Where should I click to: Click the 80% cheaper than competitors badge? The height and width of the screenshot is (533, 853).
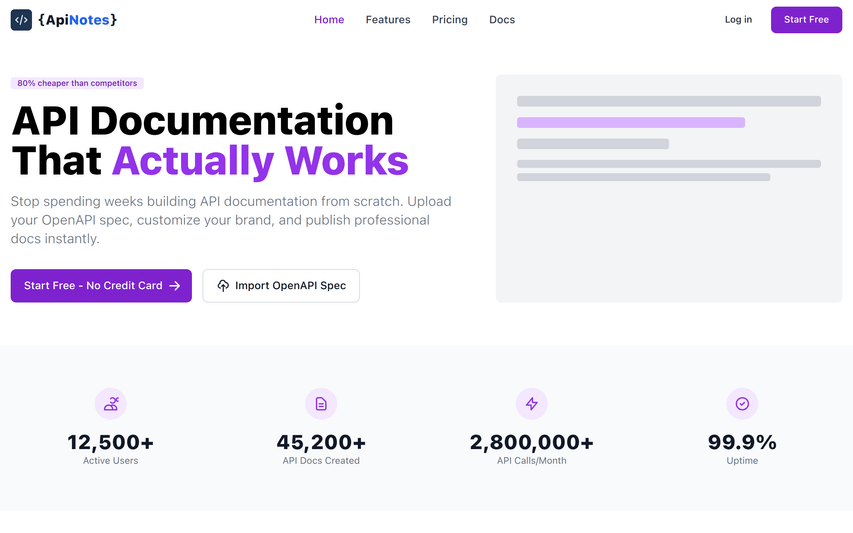[77, 83]
